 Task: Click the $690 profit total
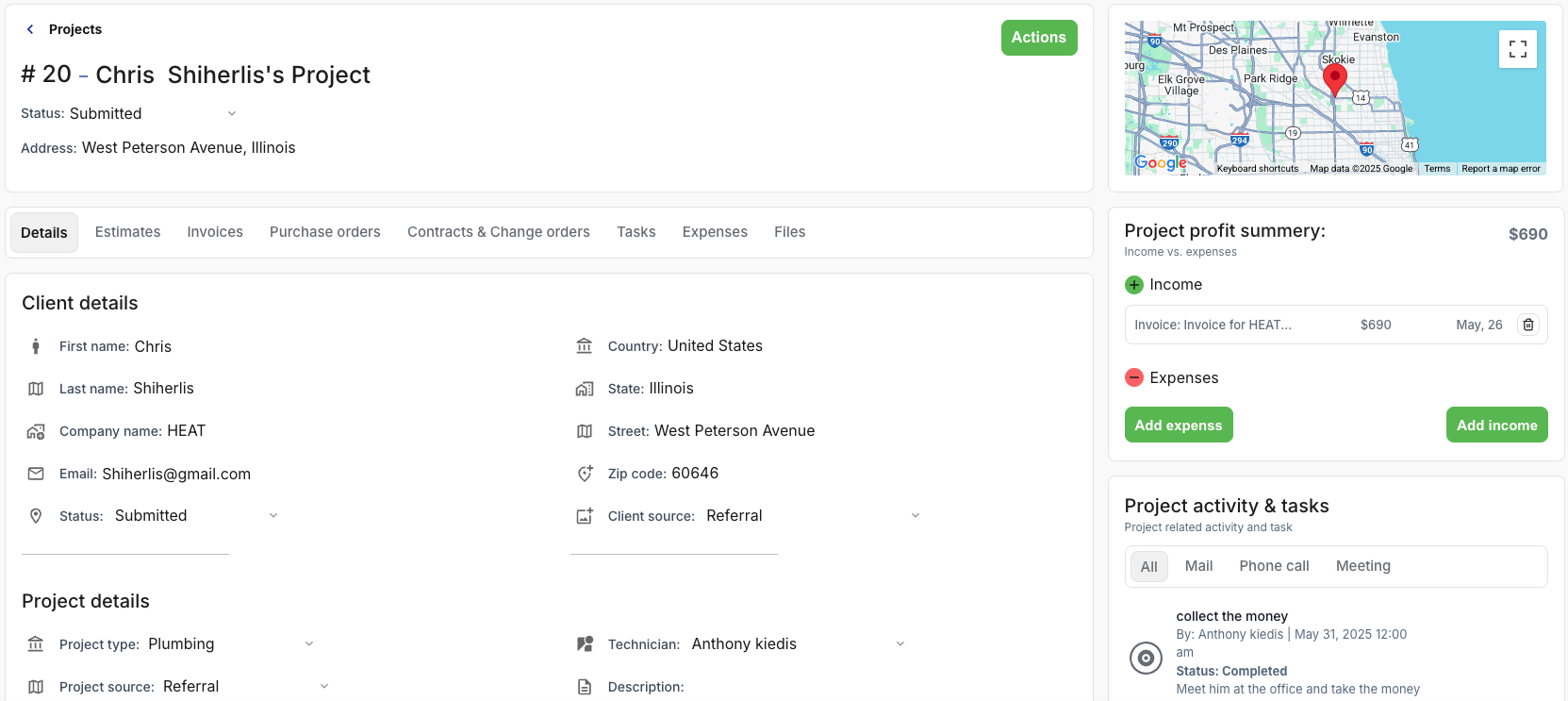1528,234
